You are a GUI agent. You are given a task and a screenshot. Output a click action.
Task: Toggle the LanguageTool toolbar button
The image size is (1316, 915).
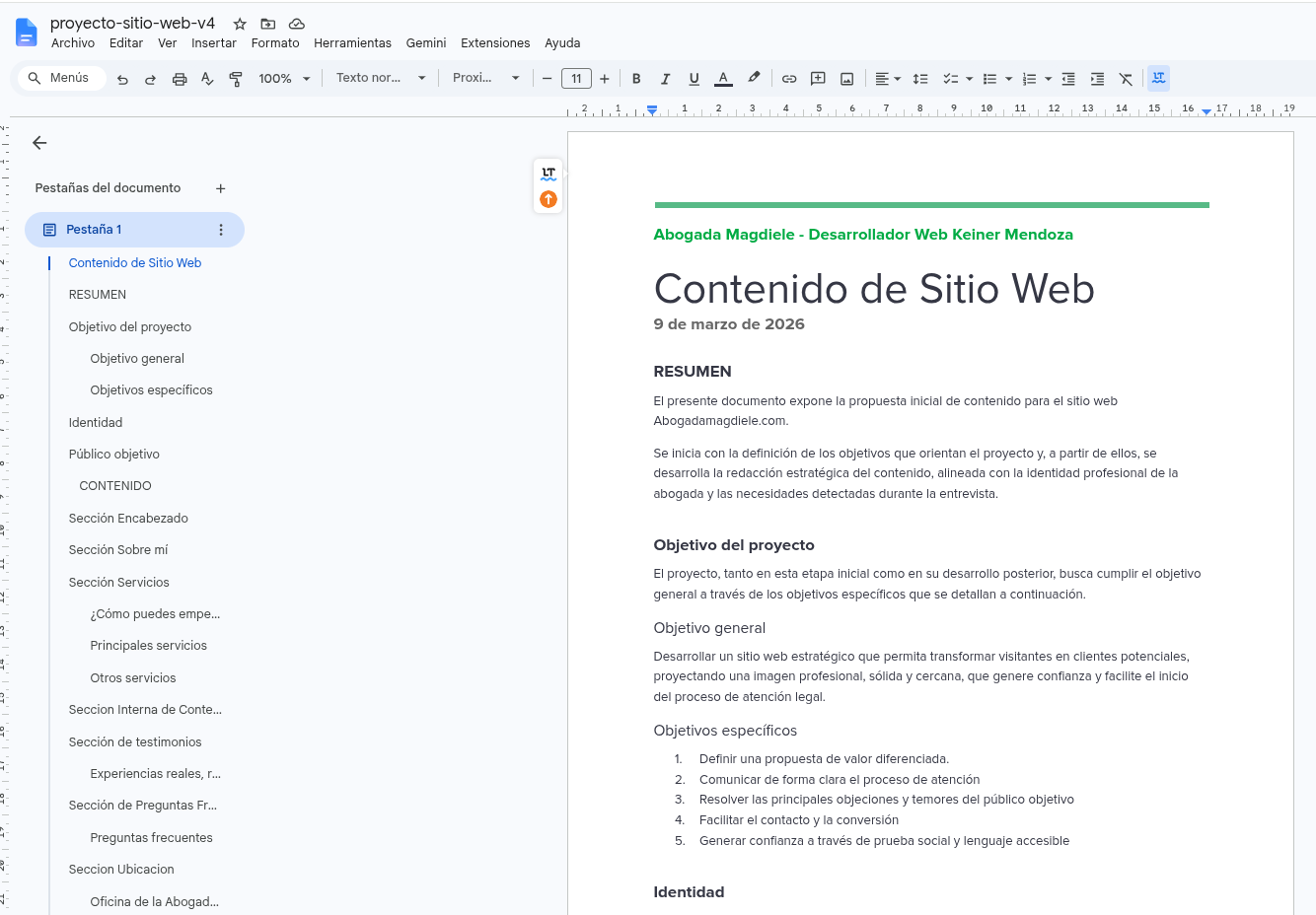tap(1159, 78)
